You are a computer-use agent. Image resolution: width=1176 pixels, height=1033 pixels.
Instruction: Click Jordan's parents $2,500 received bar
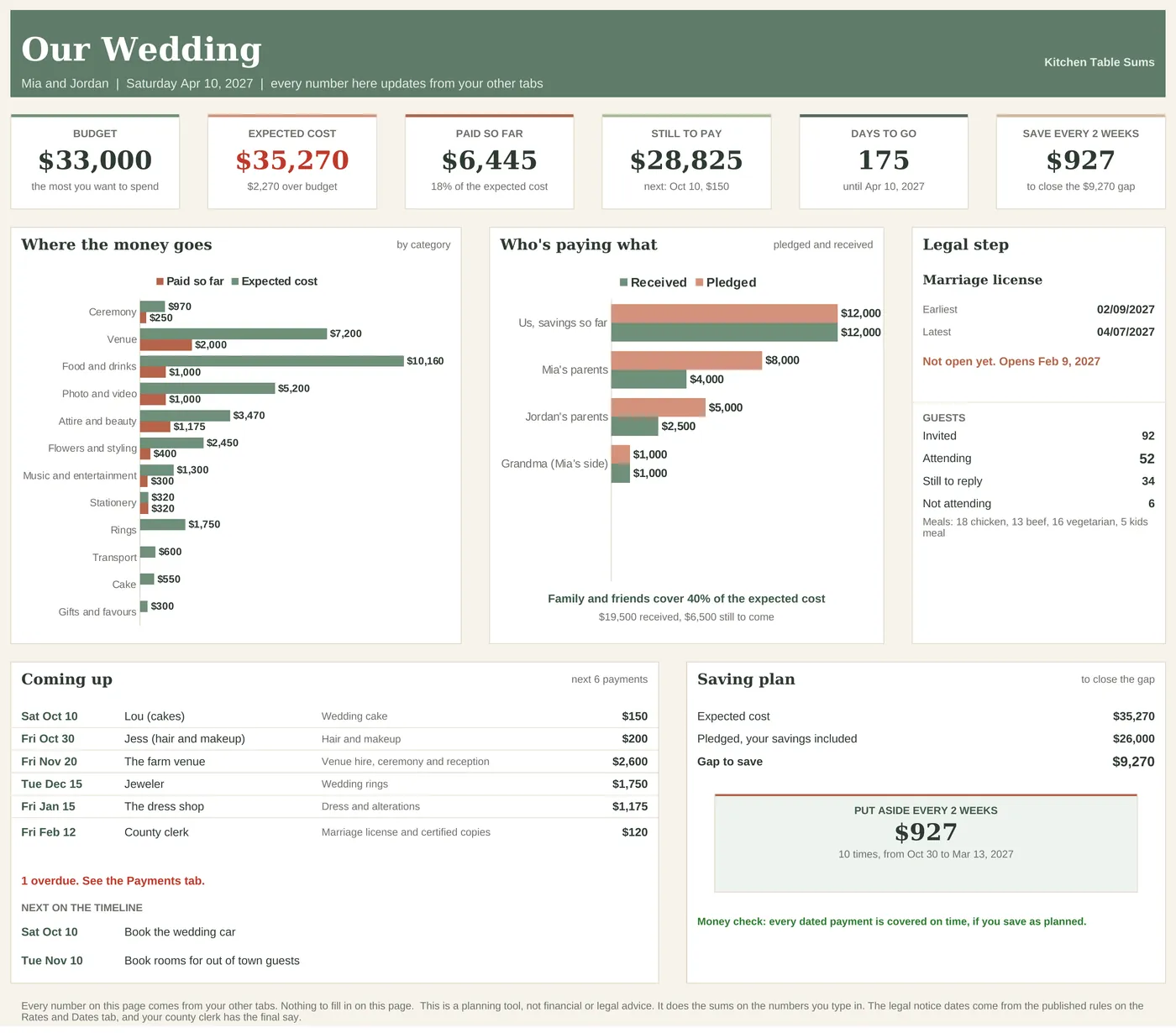[635, 427]
